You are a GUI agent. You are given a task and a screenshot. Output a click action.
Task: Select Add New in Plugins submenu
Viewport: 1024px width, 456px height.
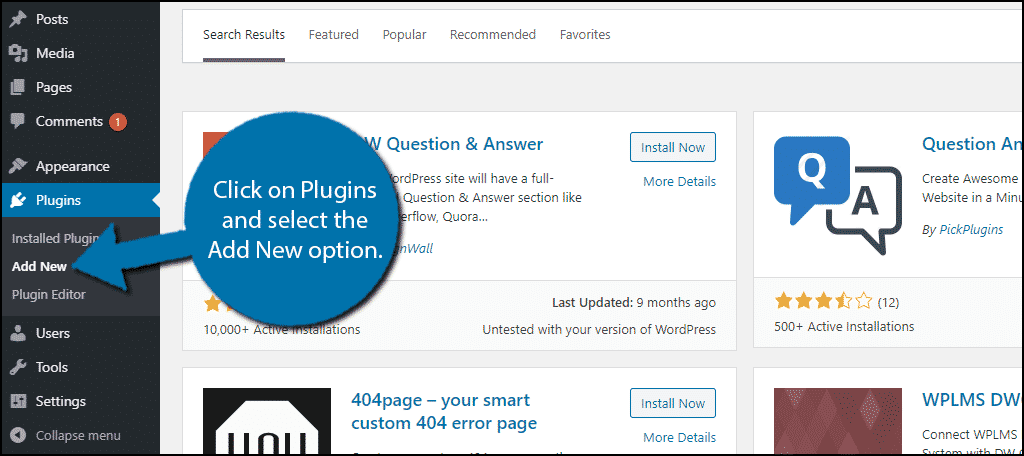39,267
